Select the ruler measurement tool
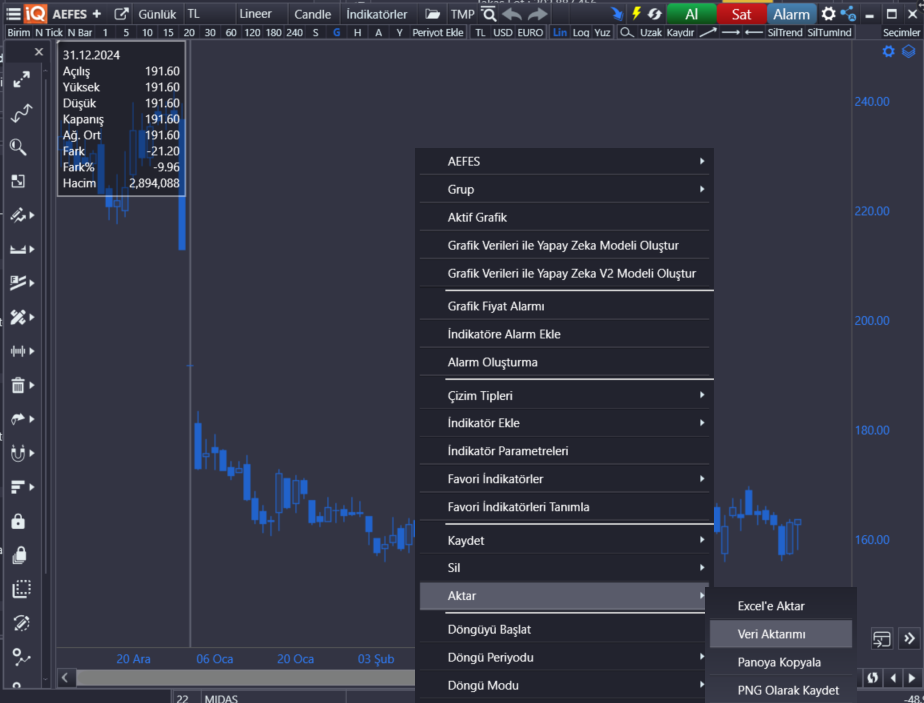Screen dimensions: 924x703 [18, 249]
